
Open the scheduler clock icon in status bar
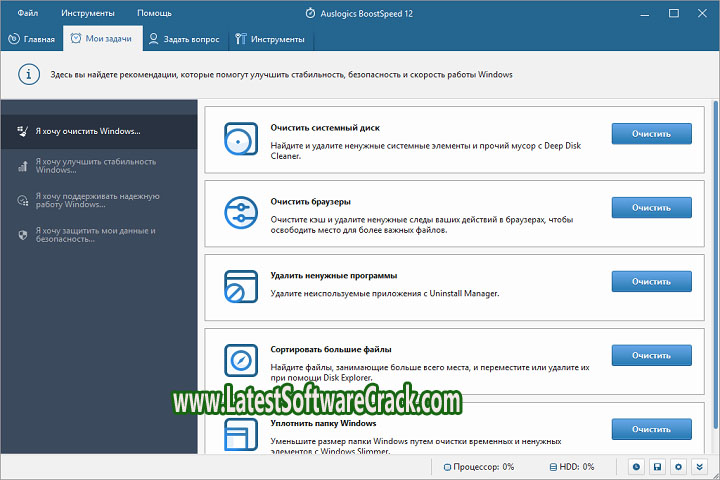pos(637,467)
